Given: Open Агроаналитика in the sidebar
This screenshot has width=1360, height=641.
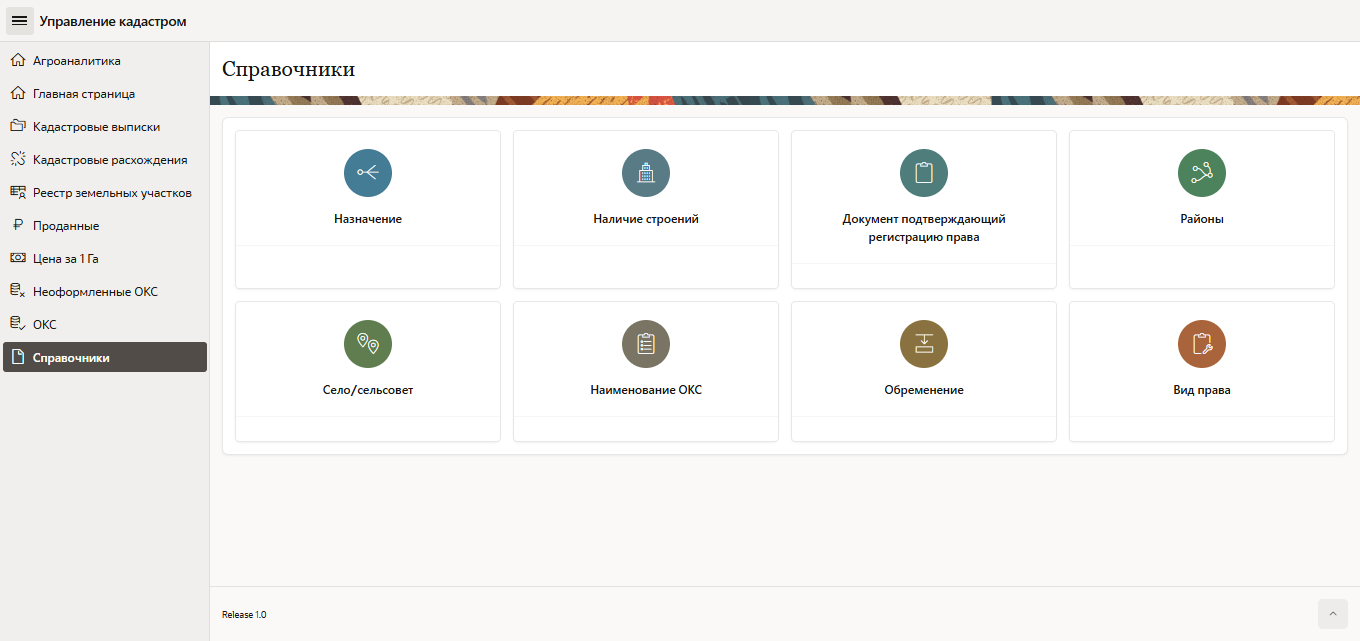Looking at the screenshot, I should pyautogui.click(x=76, y=61).
